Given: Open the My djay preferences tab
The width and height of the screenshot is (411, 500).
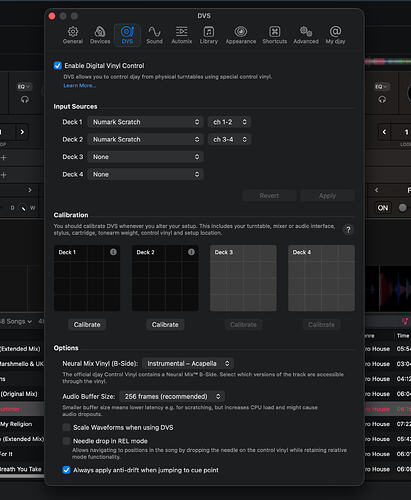Looking at the screenshot, I should (335, 35).
